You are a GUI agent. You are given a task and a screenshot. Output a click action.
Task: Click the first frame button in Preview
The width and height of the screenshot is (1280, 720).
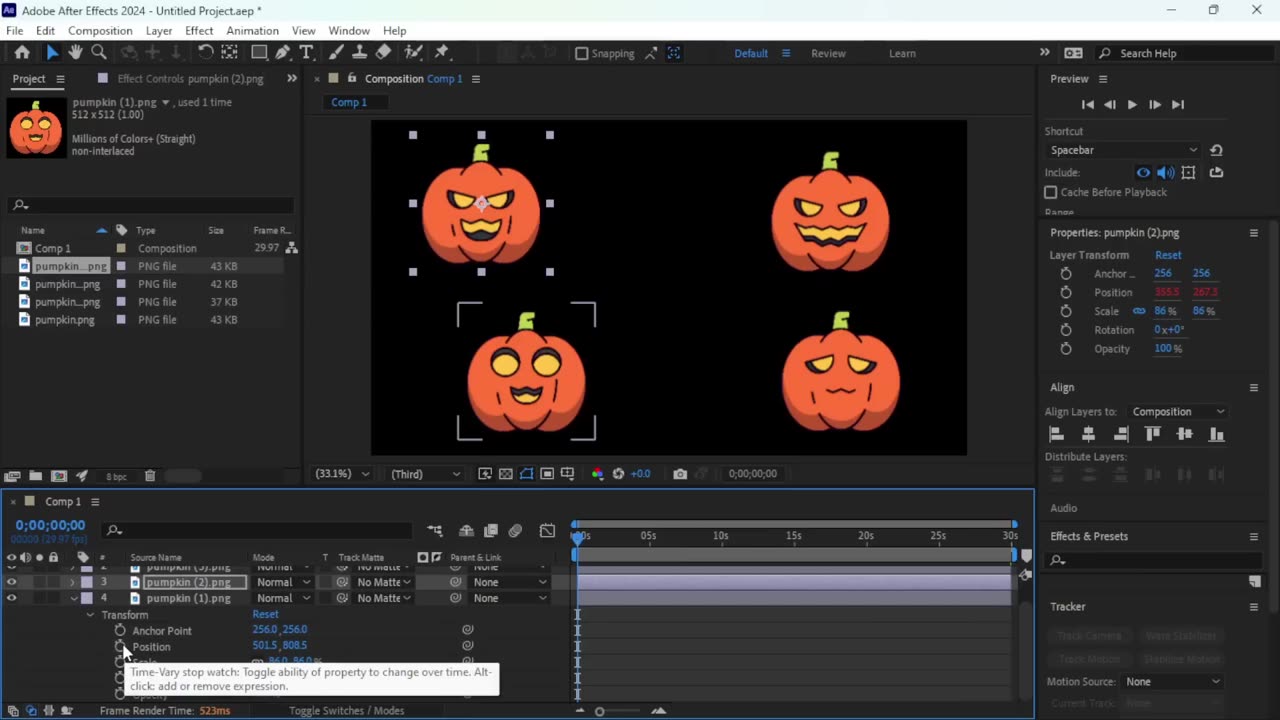1088,105
